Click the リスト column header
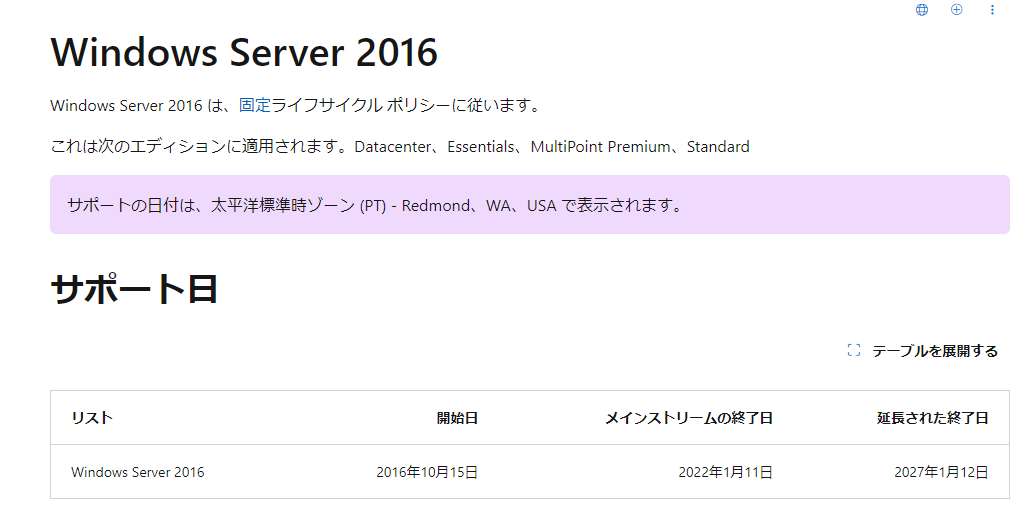Screen dimensions: 1036x529 click(x=92, y=418)
